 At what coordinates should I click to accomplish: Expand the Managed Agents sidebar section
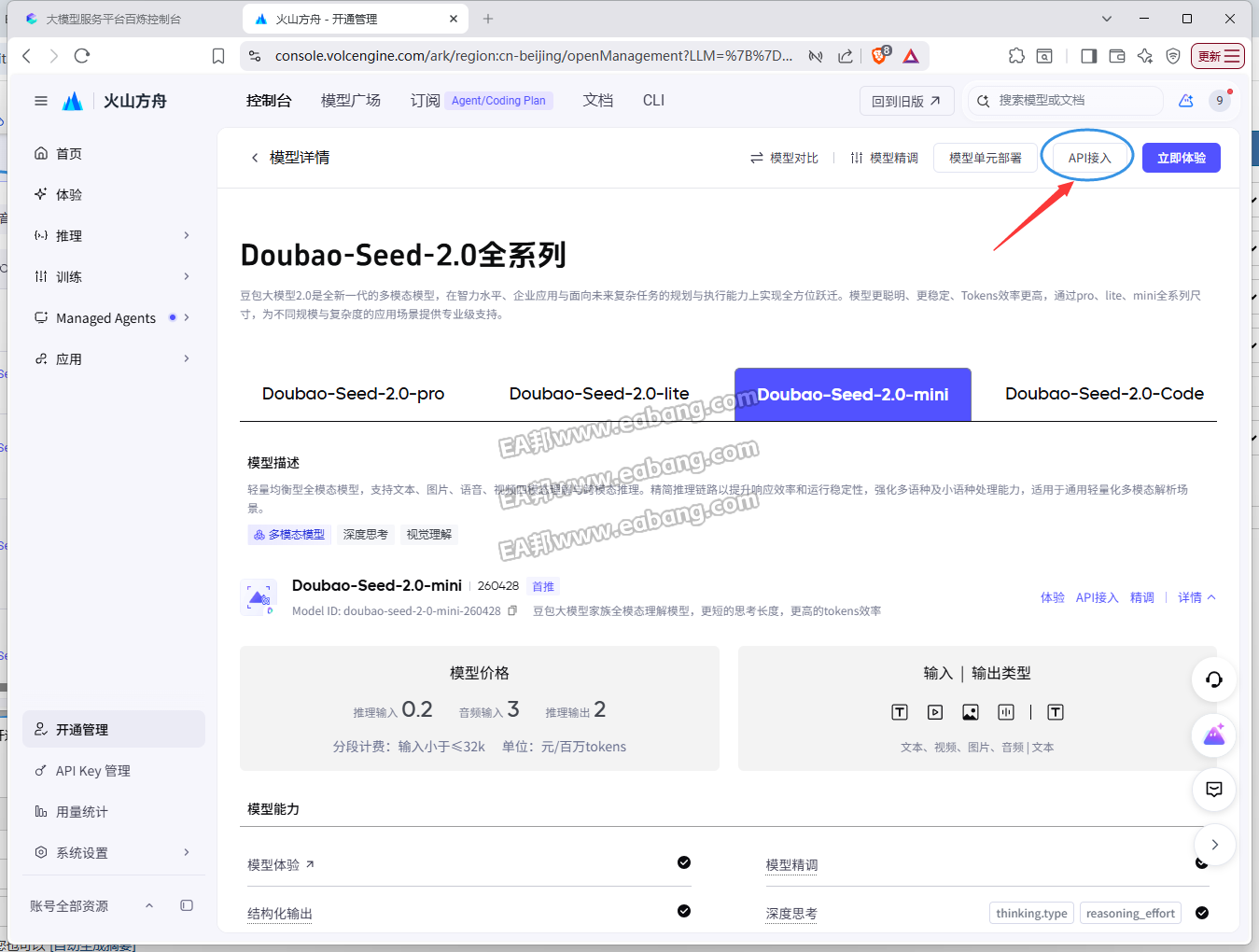coord(114,317)
